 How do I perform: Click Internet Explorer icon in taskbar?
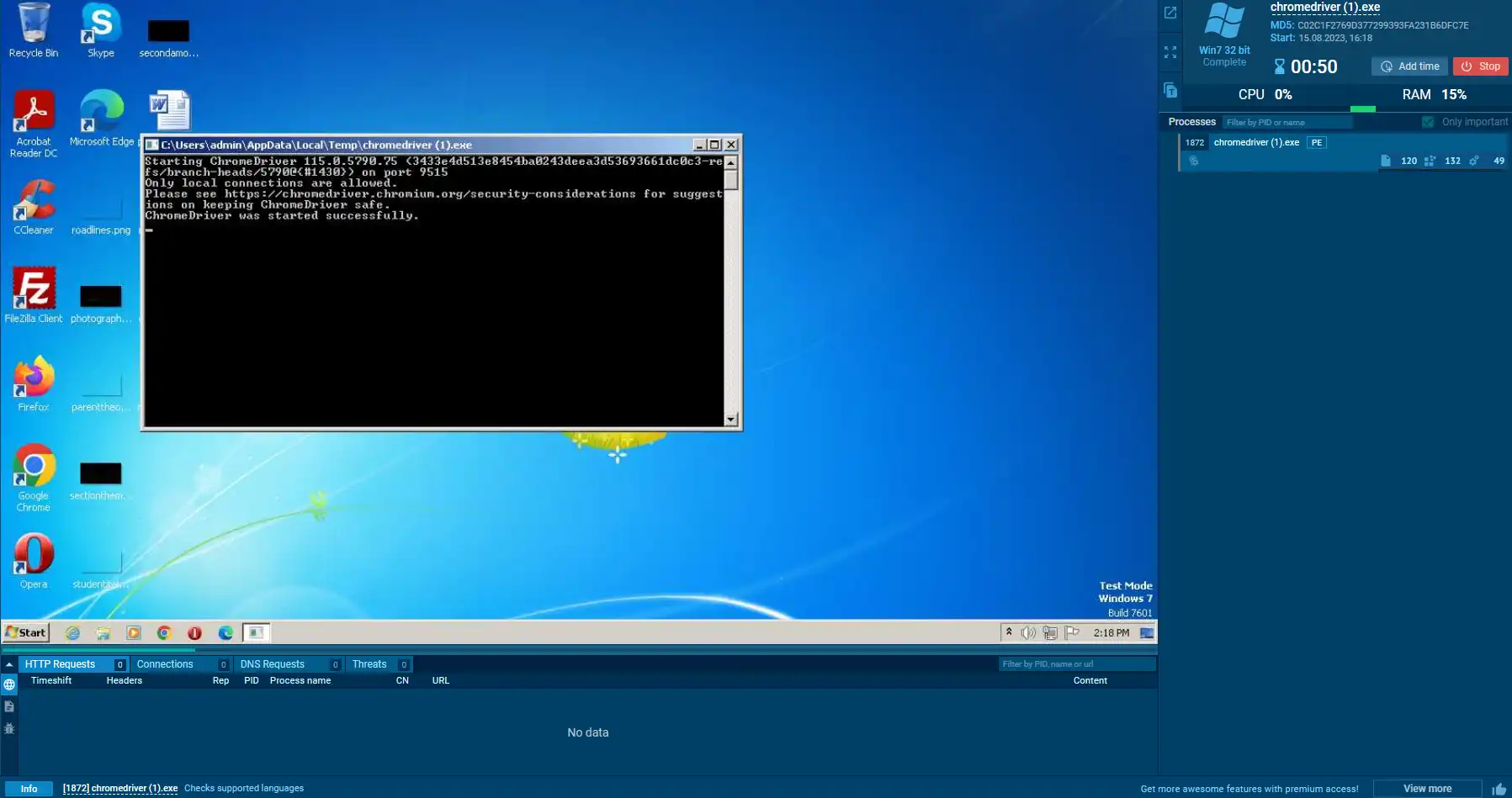[73, 632]
